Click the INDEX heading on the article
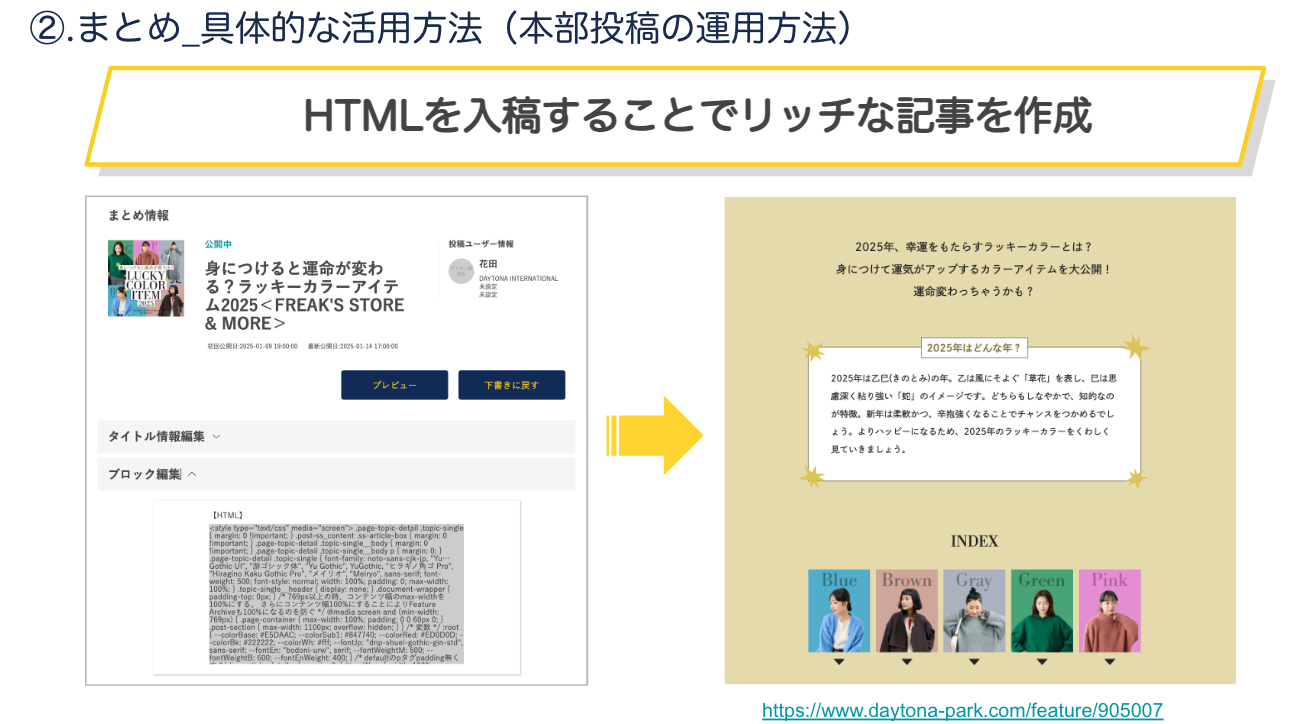The width and height of the screenshot is (1295, 724). point(975,541)
